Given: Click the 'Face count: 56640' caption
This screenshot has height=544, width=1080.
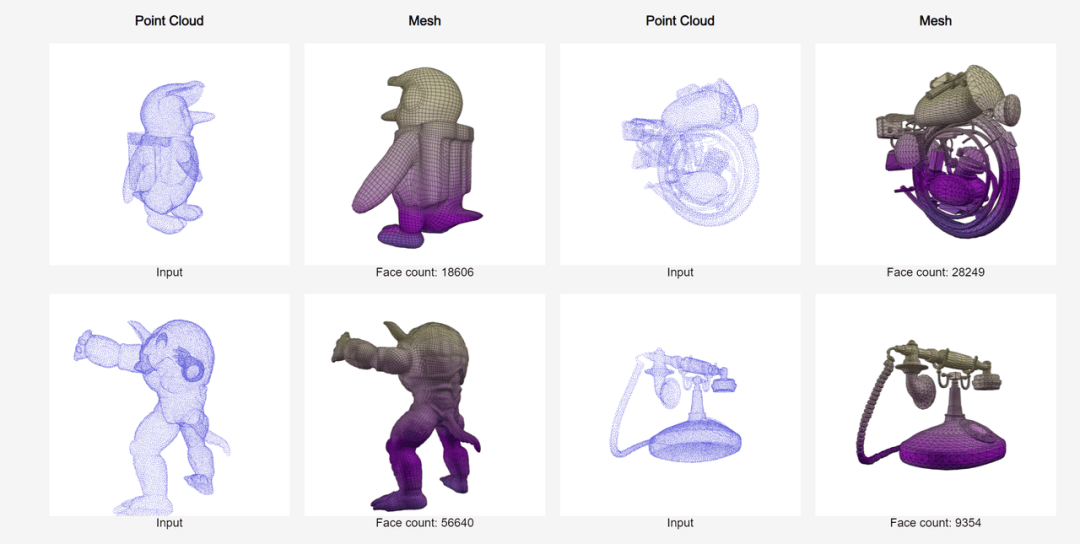Looking at the screenshot, I should click(x=424, y=523).
